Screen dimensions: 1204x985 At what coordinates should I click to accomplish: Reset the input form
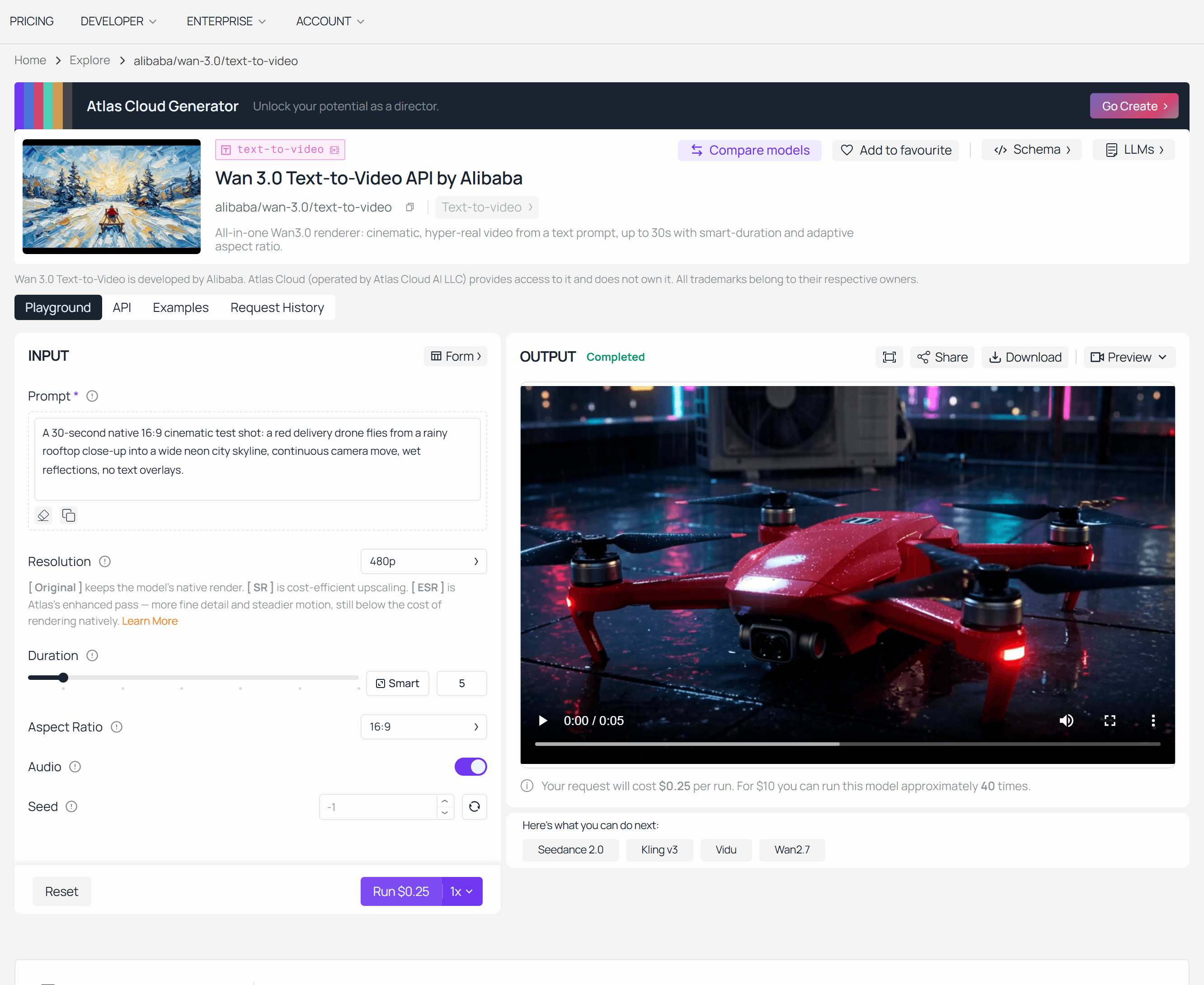coord(62,891)
